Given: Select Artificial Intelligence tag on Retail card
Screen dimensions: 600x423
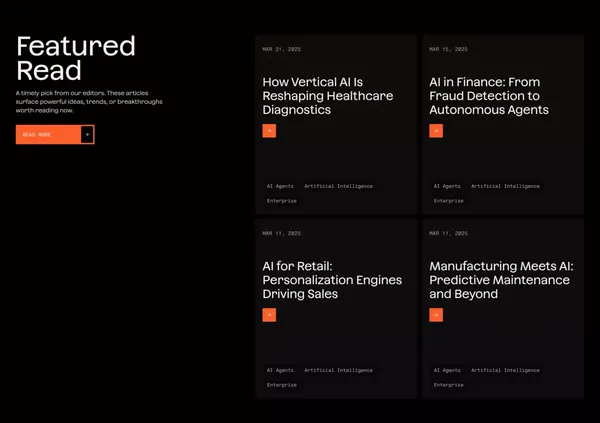Looking at the screenshot, I should (x=338, y=370).
